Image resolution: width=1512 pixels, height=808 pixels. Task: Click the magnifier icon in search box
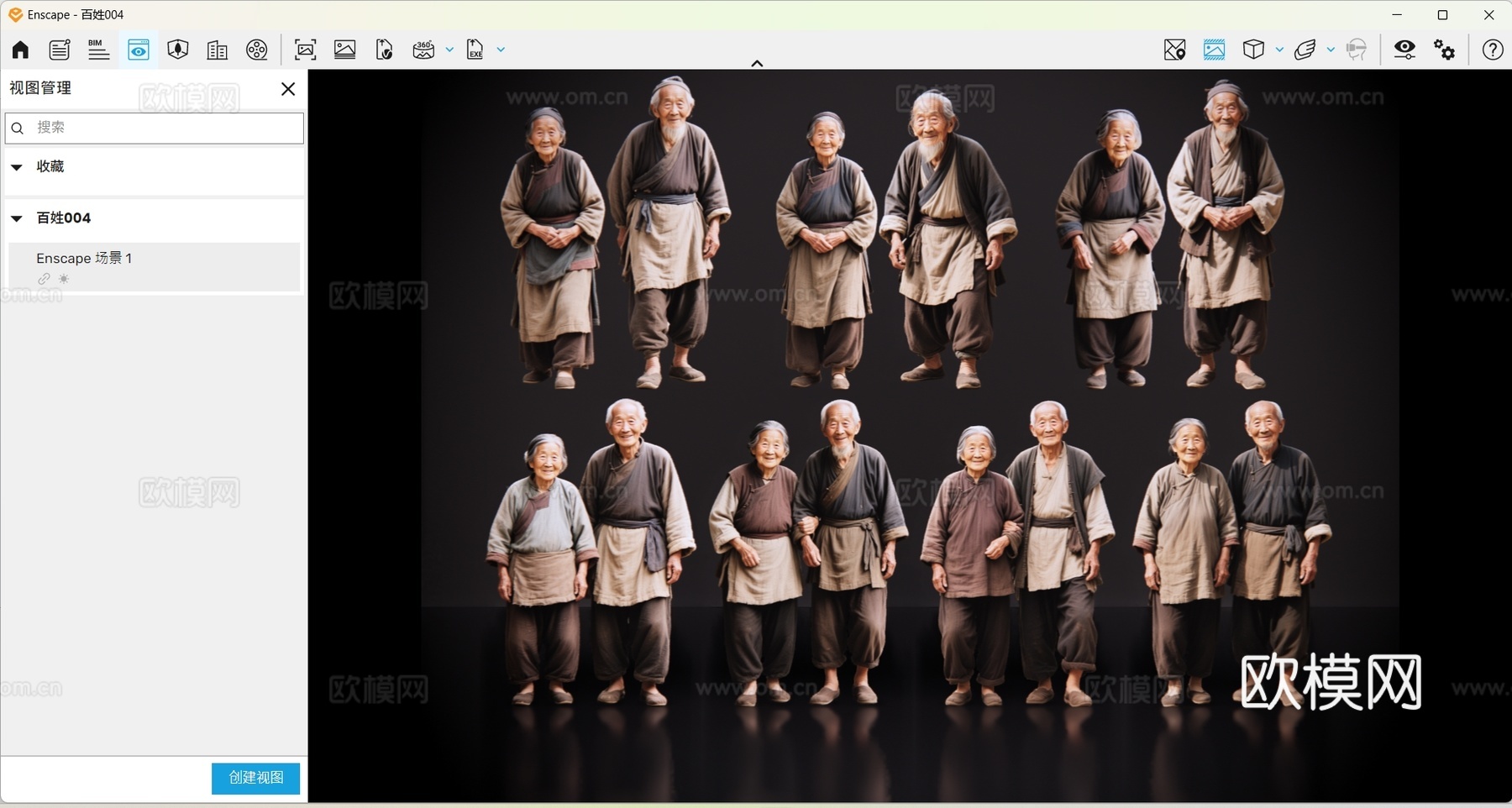18,129
